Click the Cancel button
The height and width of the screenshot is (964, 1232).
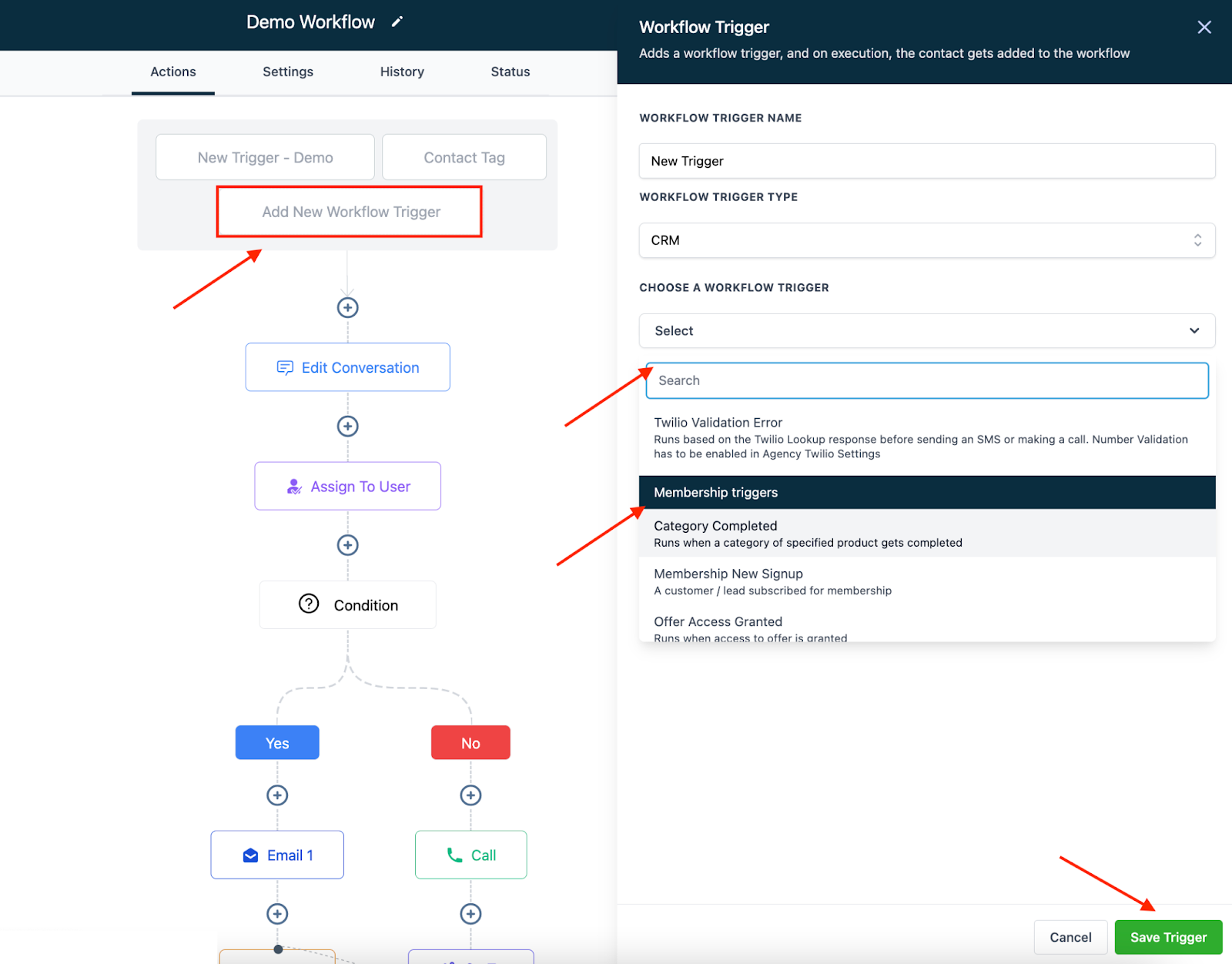pos(1070,937)
